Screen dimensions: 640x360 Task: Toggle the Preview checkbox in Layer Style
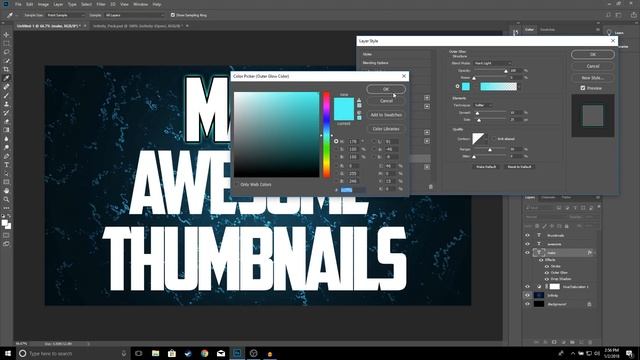(x=583, y=88)
